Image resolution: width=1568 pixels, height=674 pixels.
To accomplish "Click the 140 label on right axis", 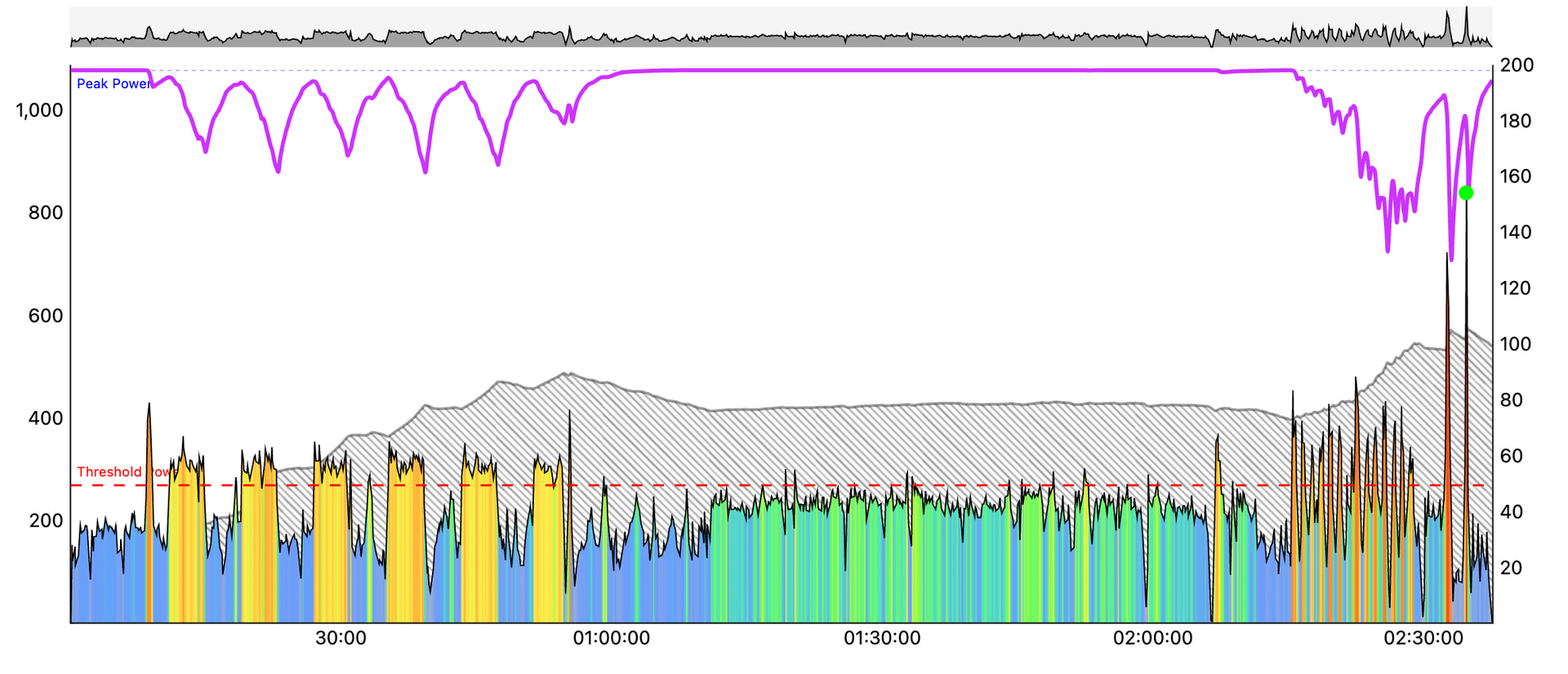I will coord(1515,232).
